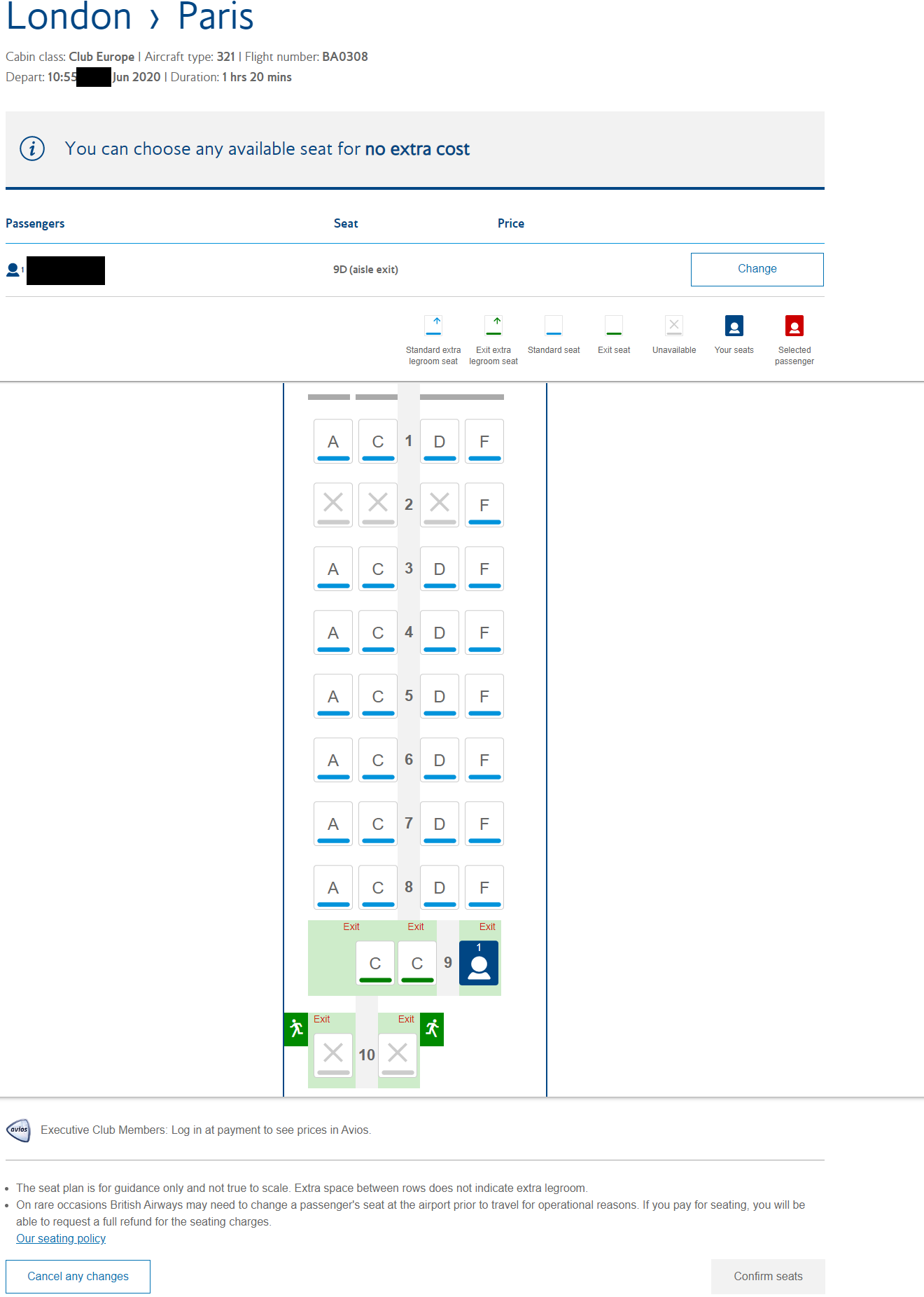Select seat 4C
Viewport: 924px width, 1297px height.
[378, 632]
